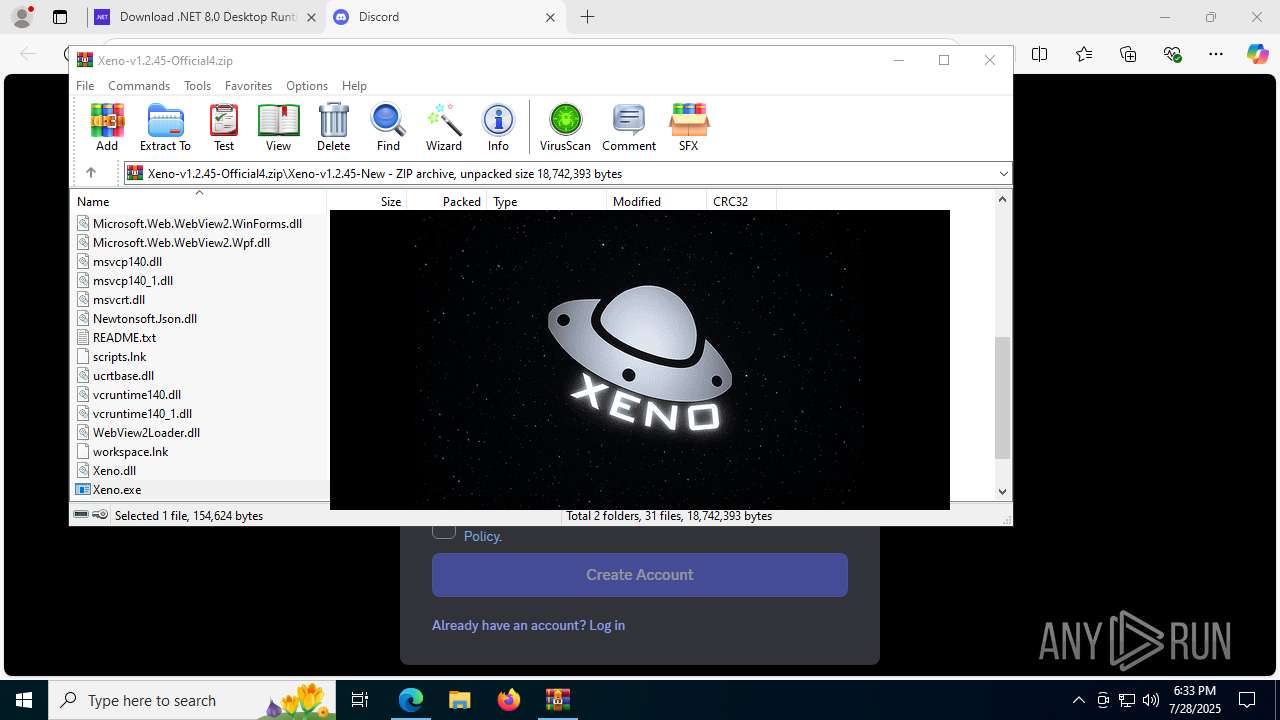Image resolution: width=1280 pixels, height=720 pixels.
Task: Open the Find tool
Action: [388, 127]
